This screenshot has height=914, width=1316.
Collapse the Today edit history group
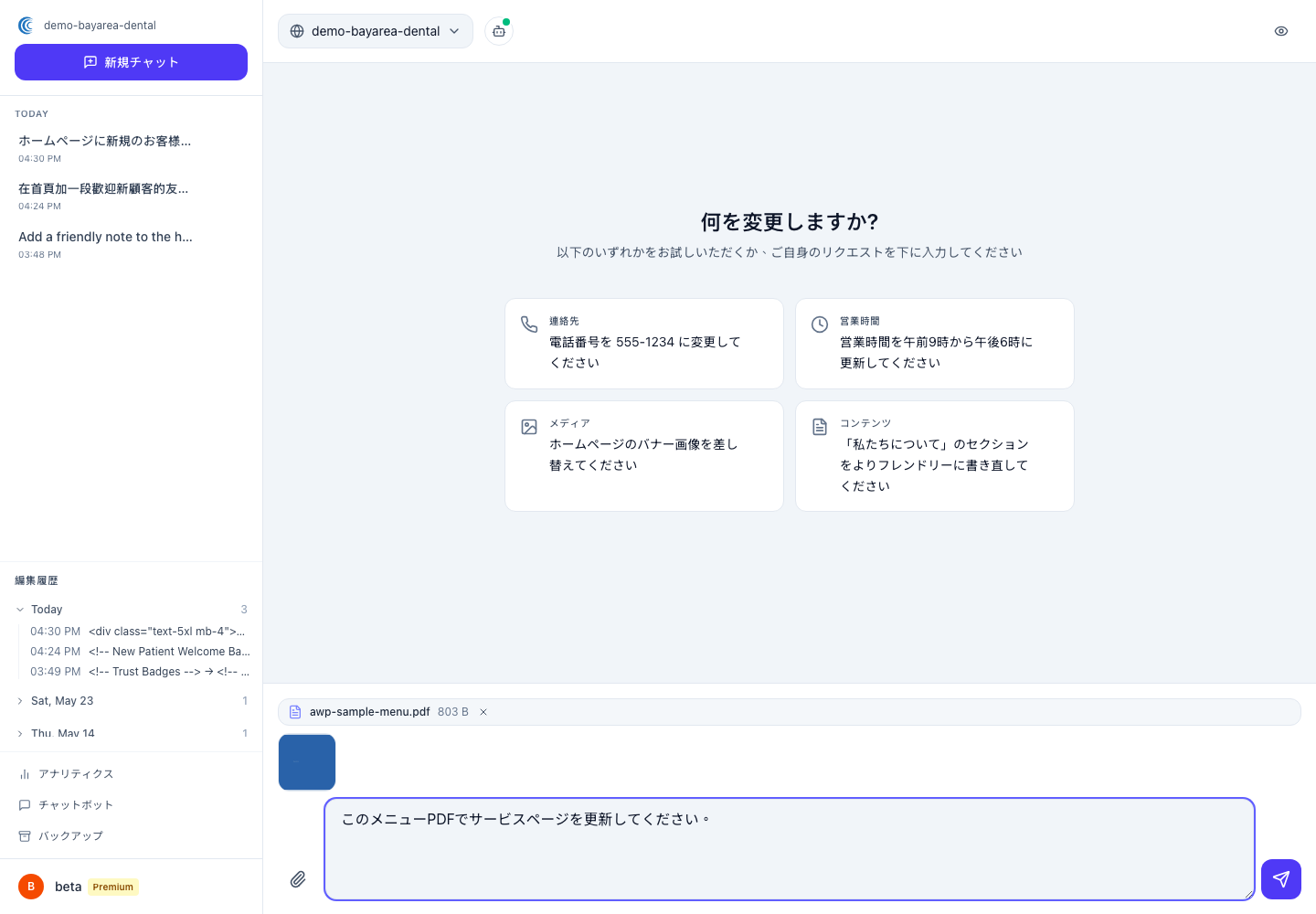tap(131, 610)
